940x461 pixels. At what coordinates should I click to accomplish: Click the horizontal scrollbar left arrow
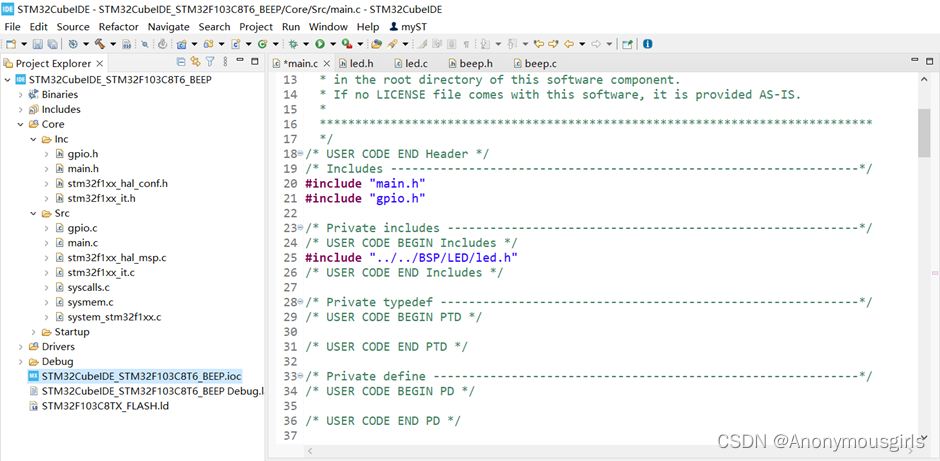(310, 451)
